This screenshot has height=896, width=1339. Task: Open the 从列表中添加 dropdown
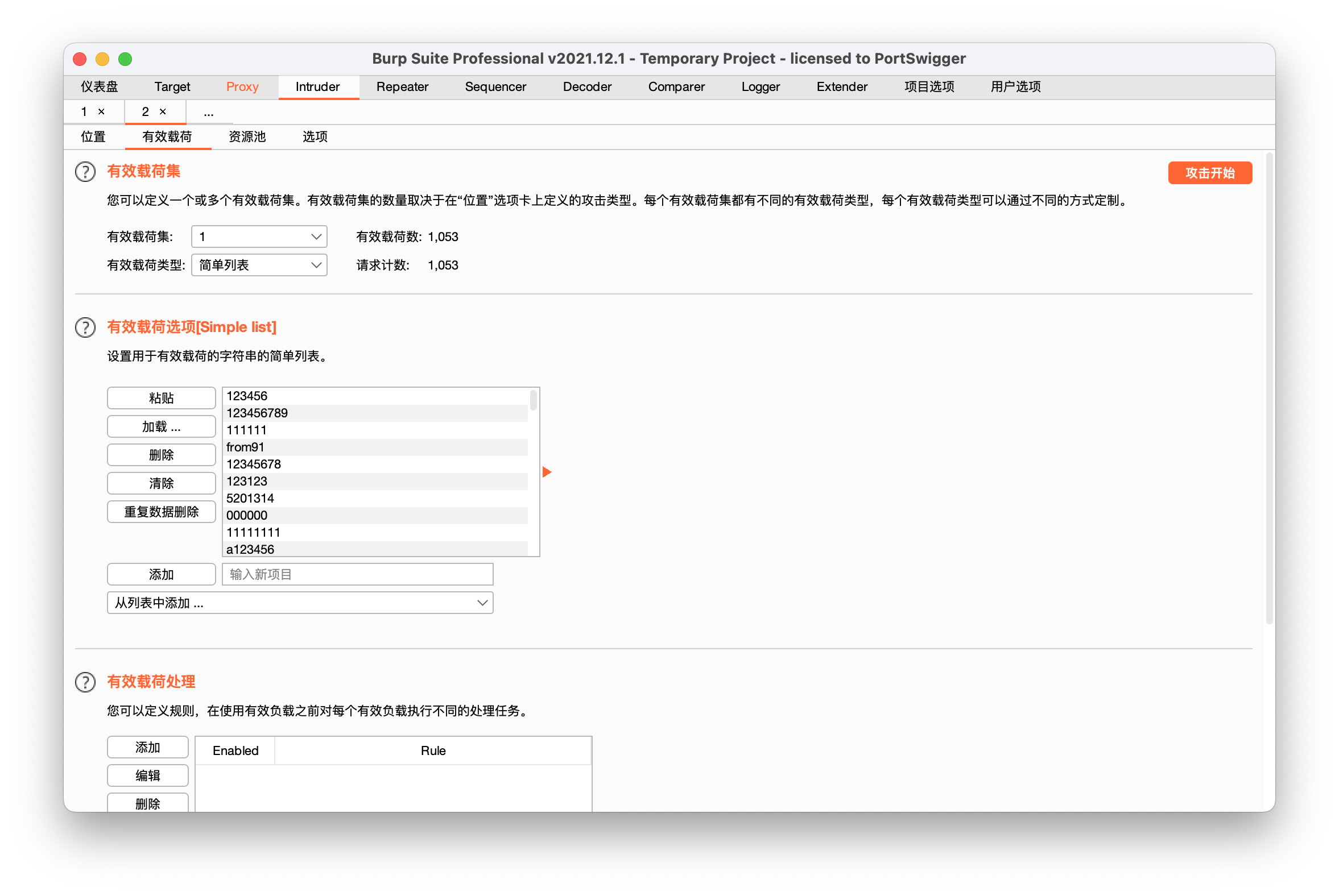point(300,603)
